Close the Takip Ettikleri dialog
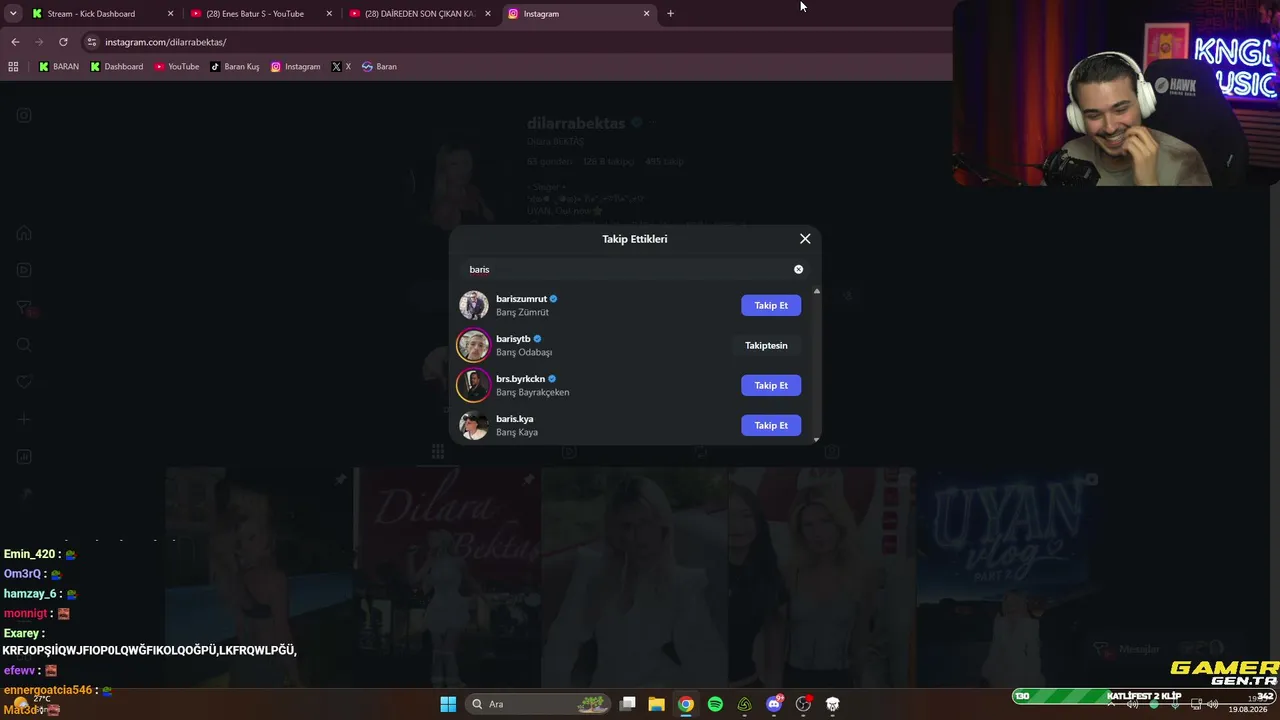 [x=805, y=239]
